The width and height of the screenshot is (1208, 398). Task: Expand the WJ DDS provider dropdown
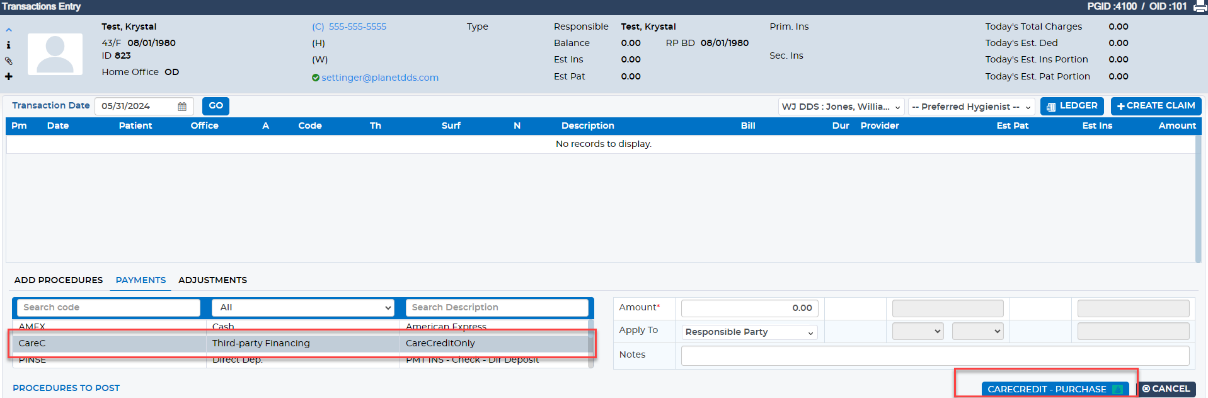(842, 106)
